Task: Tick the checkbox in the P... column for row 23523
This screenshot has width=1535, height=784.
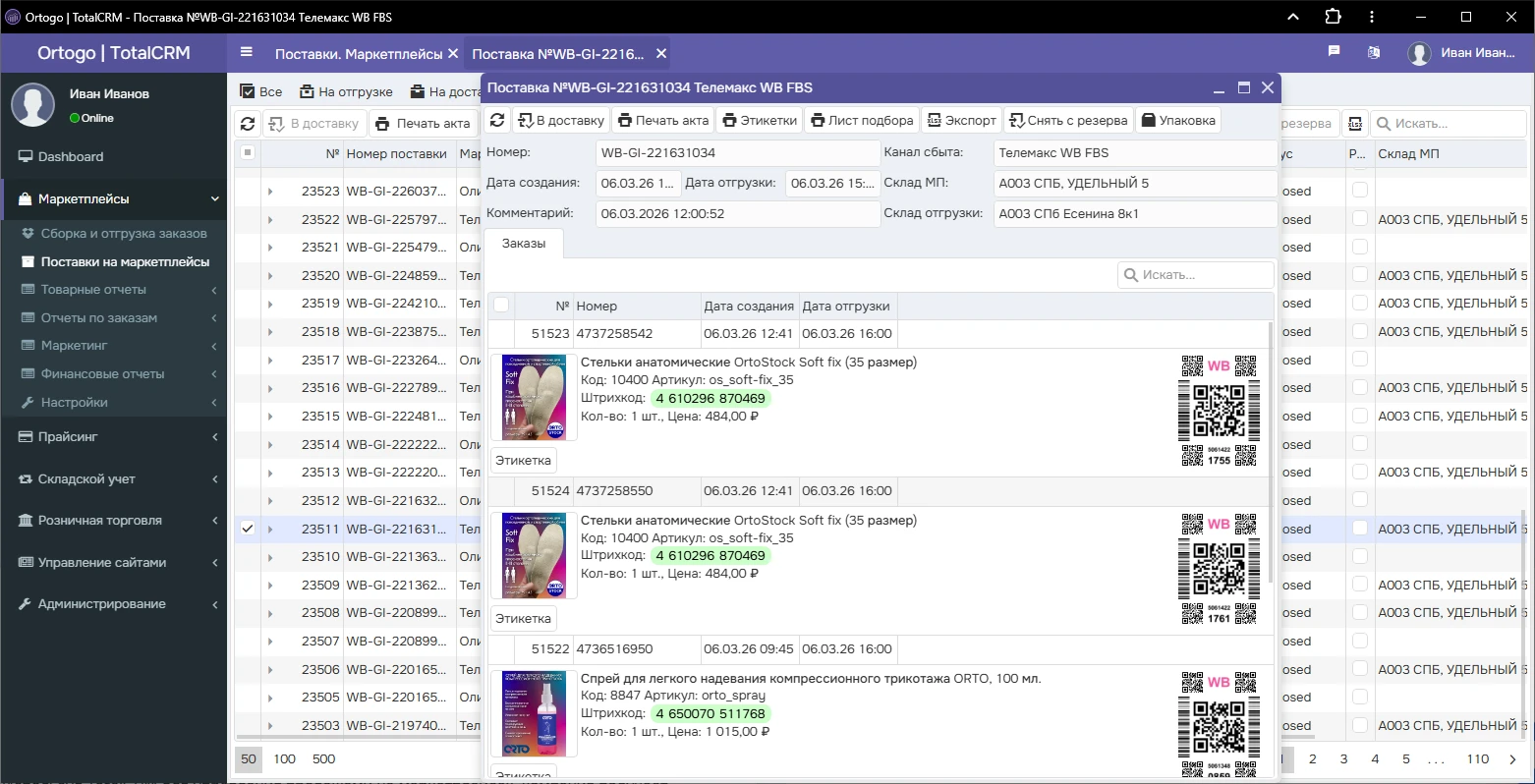Action: tap(1360, 191)
